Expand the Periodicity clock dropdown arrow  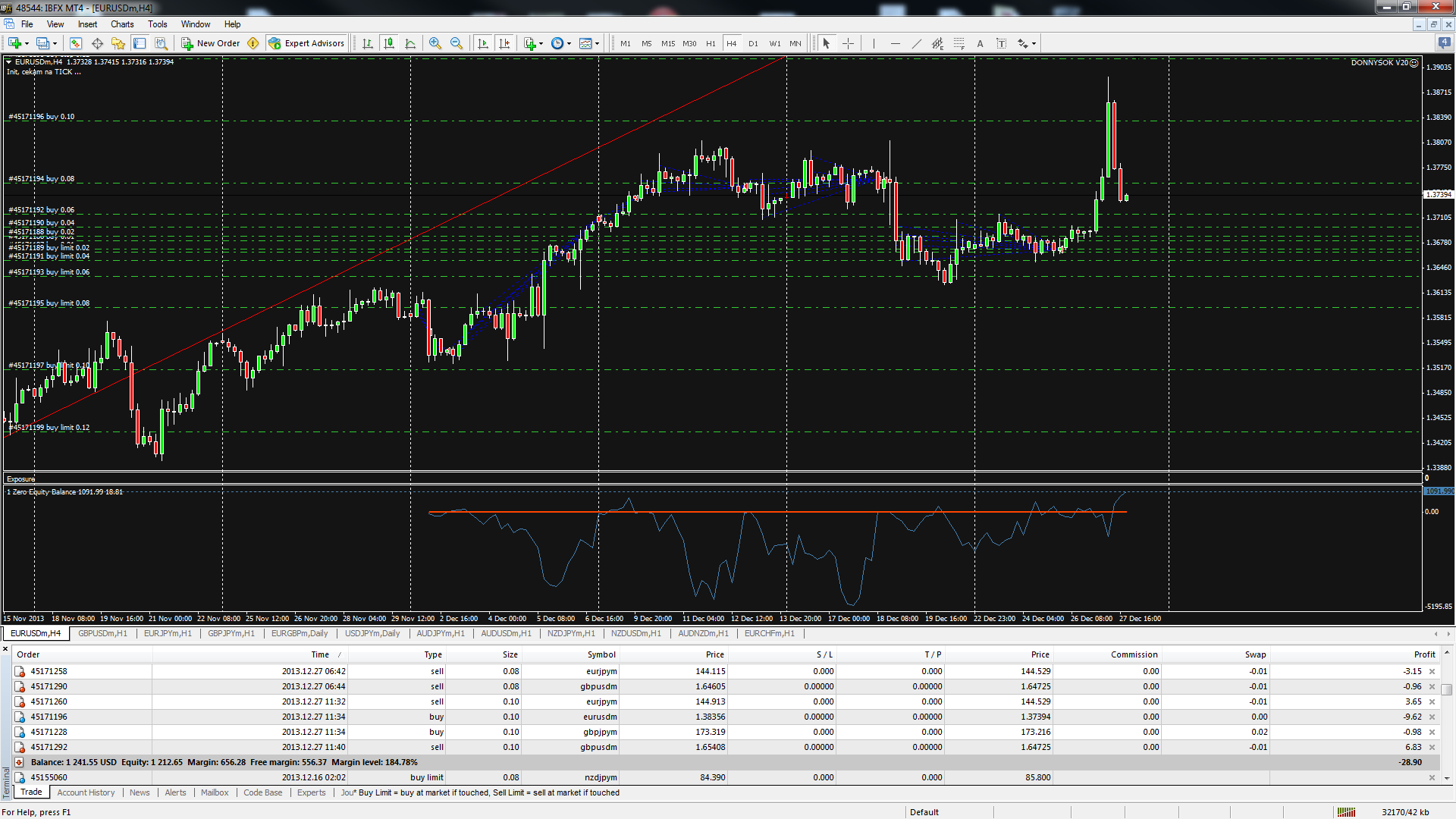569,44
